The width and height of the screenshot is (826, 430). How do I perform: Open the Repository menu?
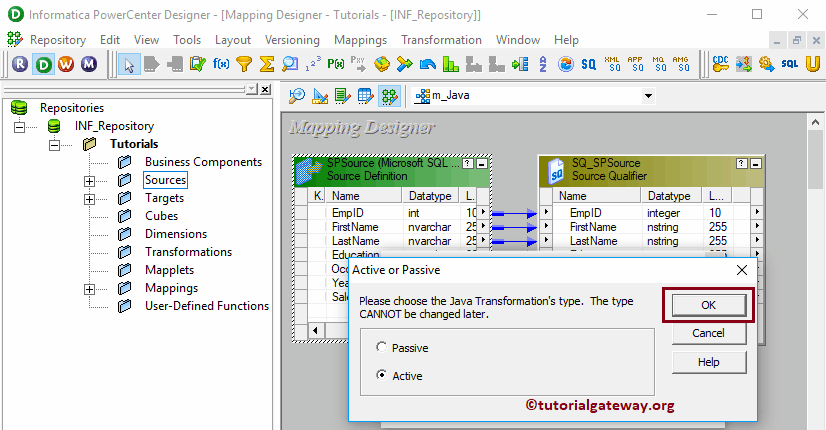tap(58, 40)
